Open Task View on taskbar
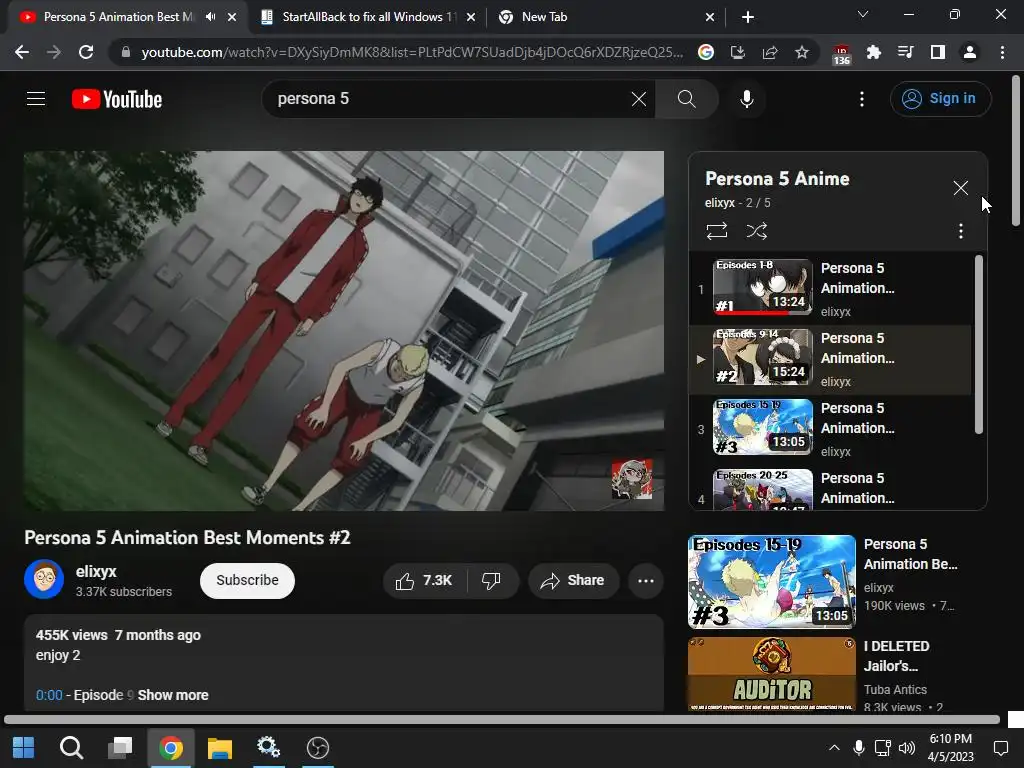1024x768 pixels. coord(120,748)
